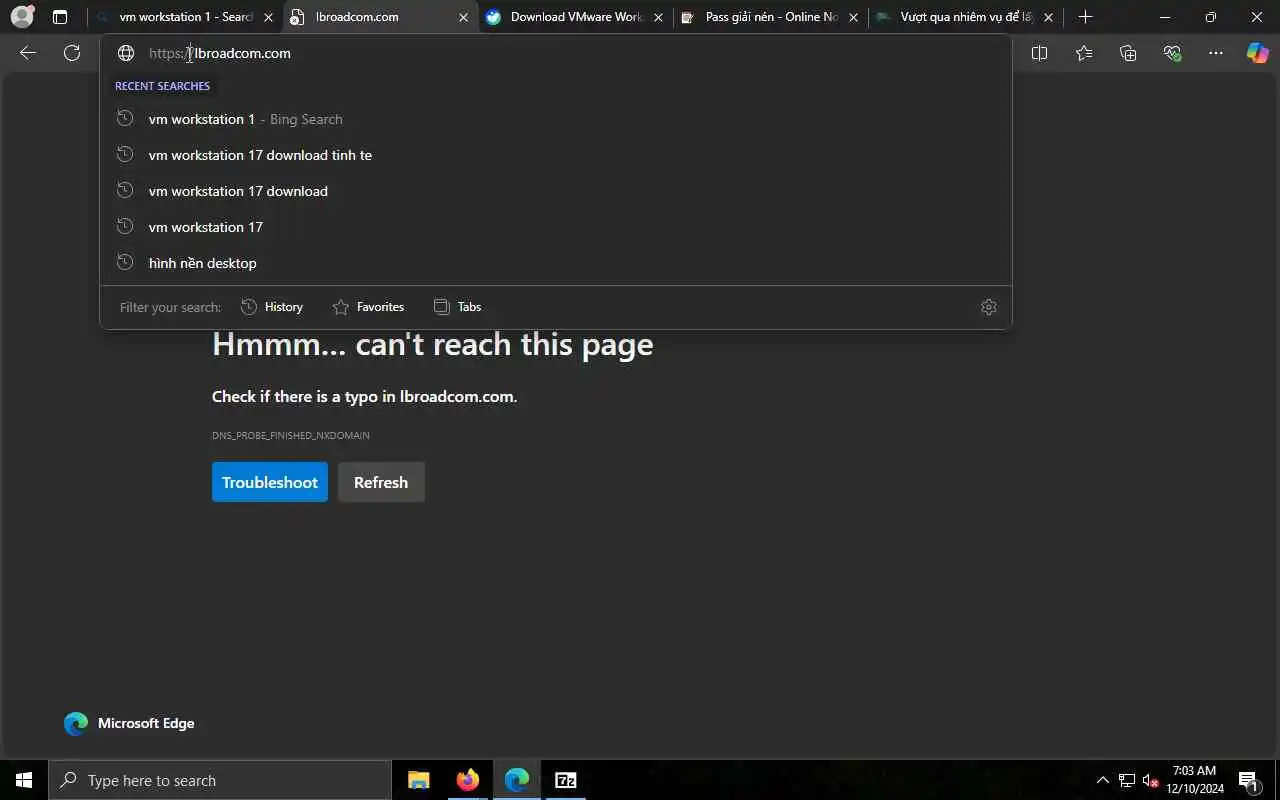Screen dimensions: 1280x800
Task: Open Settings and more ellipsis menu
Action: [x=1216, y=53]
